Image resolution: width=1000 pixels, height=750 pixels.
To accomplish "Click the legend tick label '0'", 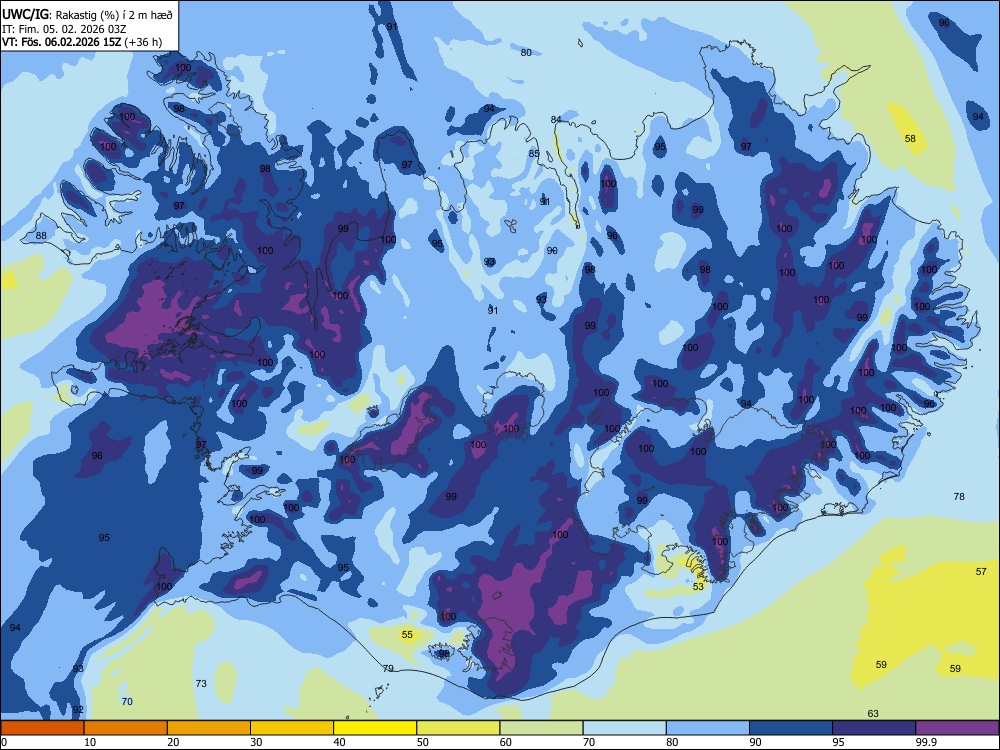I will point(4,742).
